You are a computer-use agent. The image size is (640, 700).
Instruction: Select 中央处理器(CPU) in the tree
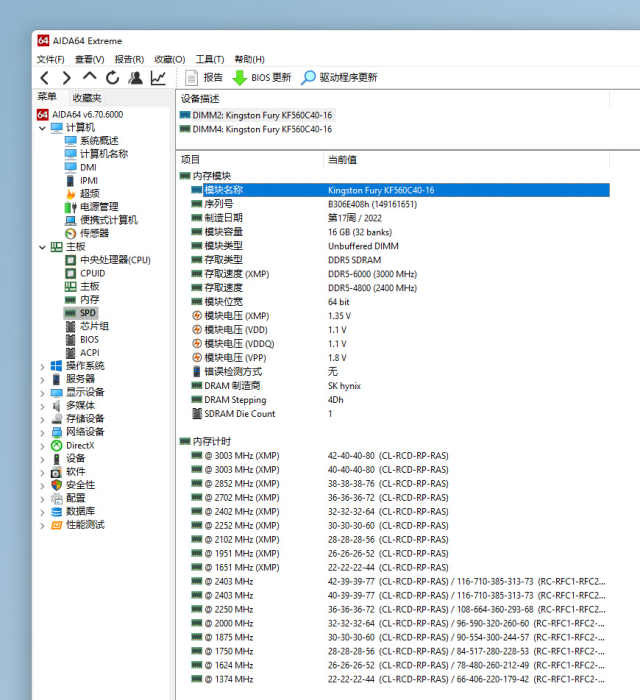[115, 260]
